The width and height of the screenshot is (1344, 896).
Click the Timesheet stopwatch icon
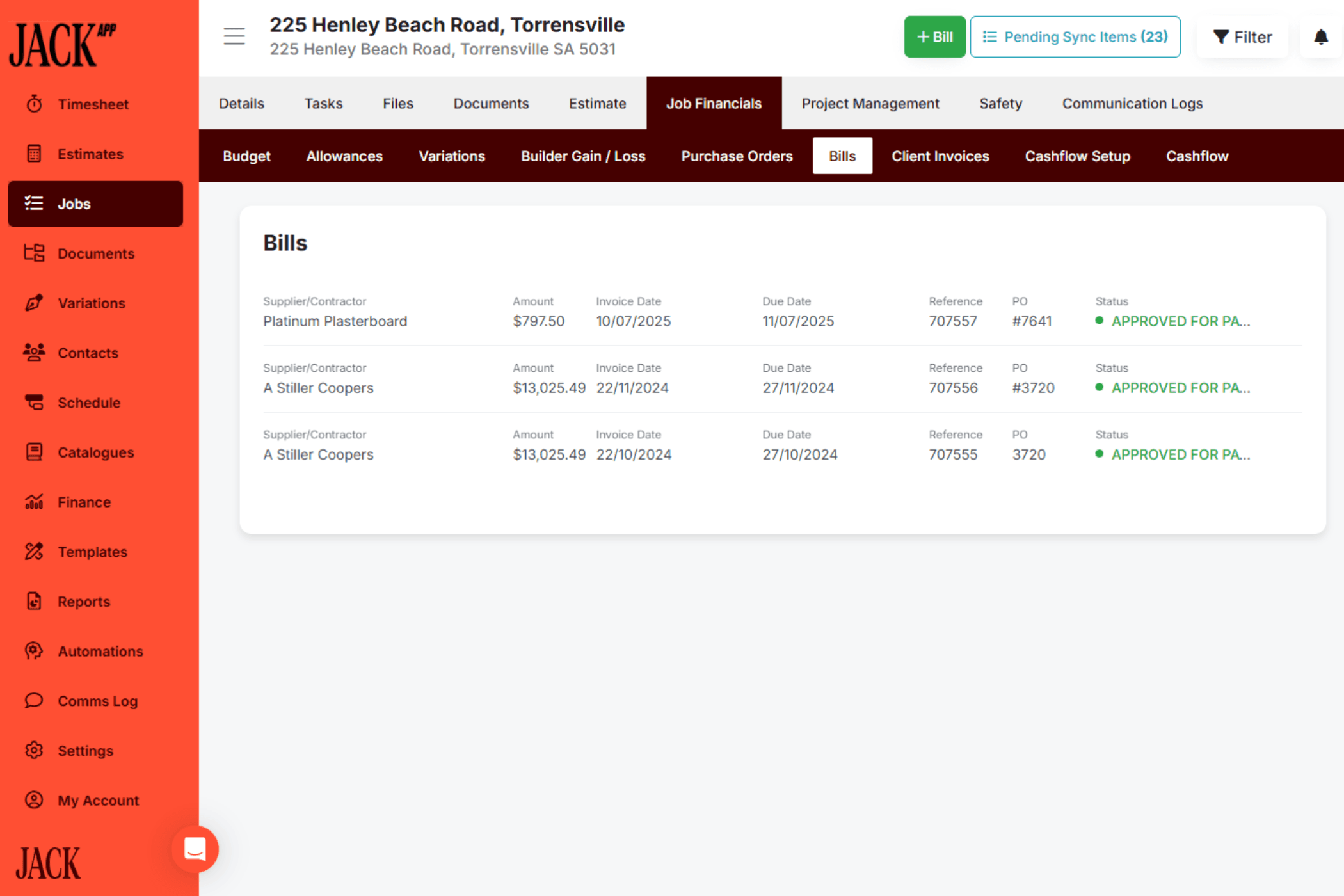(x=35, y=104)
